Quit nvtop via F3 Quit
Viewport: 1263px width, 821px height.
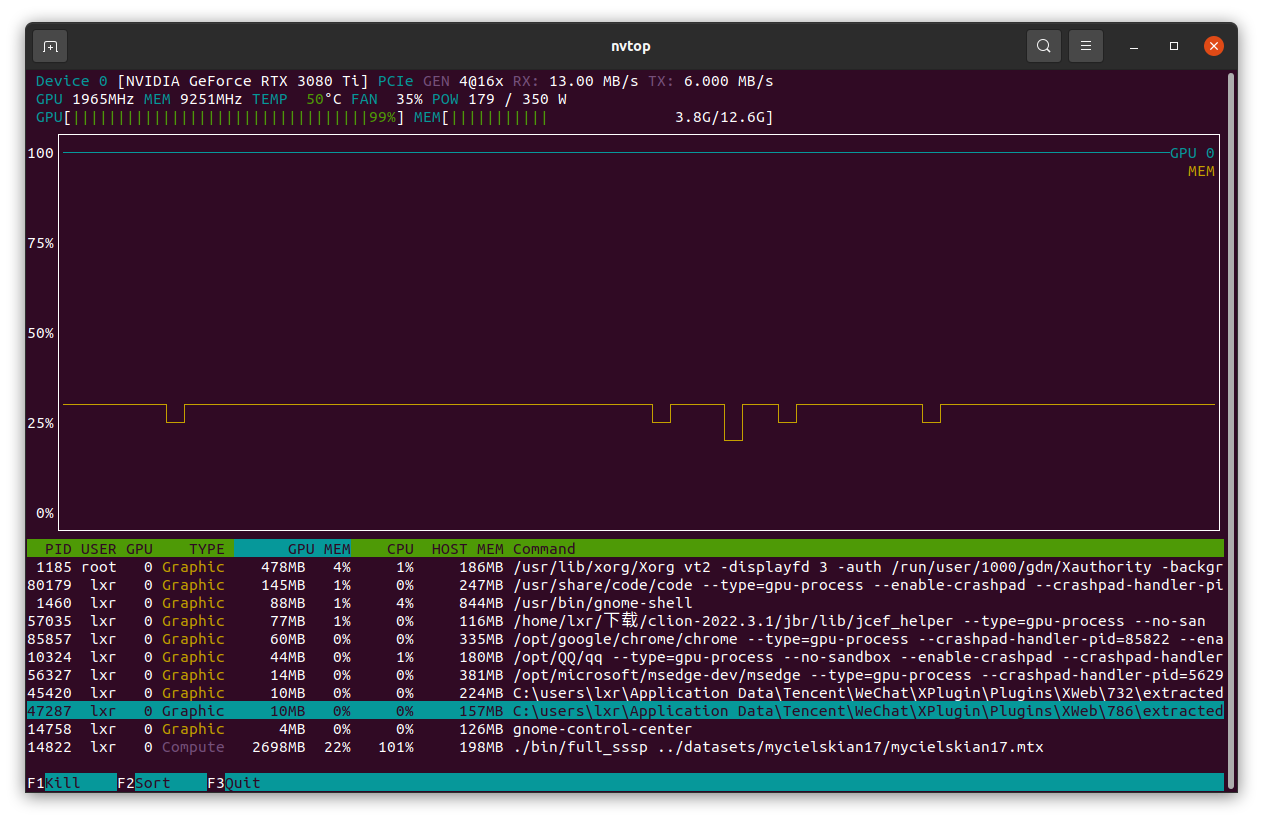pyautogui.click(x=230, y=783)
